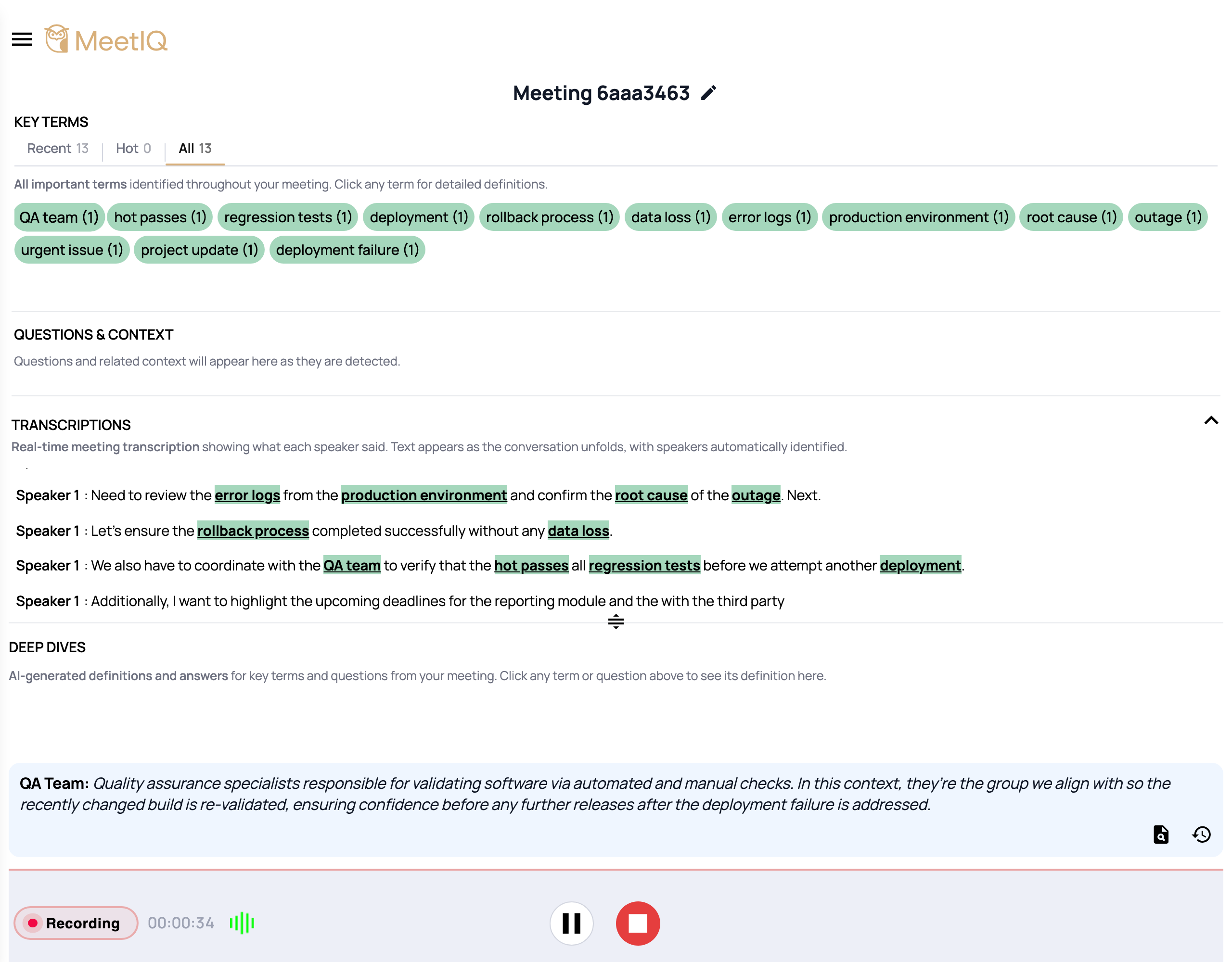This screenshot has height=962, width=1232.
Task: Click the Recording status indicator
Action: pyautogui.click(x=76, y=923)
